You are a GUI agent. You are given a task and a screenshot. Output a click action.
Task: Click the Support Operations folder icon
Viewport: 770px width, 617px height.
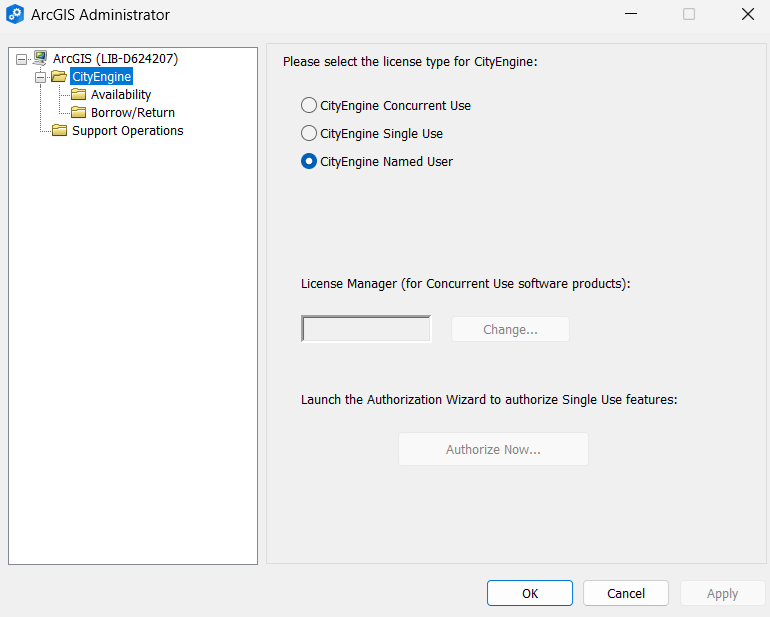pyautogui.click(x=59, y=131)
